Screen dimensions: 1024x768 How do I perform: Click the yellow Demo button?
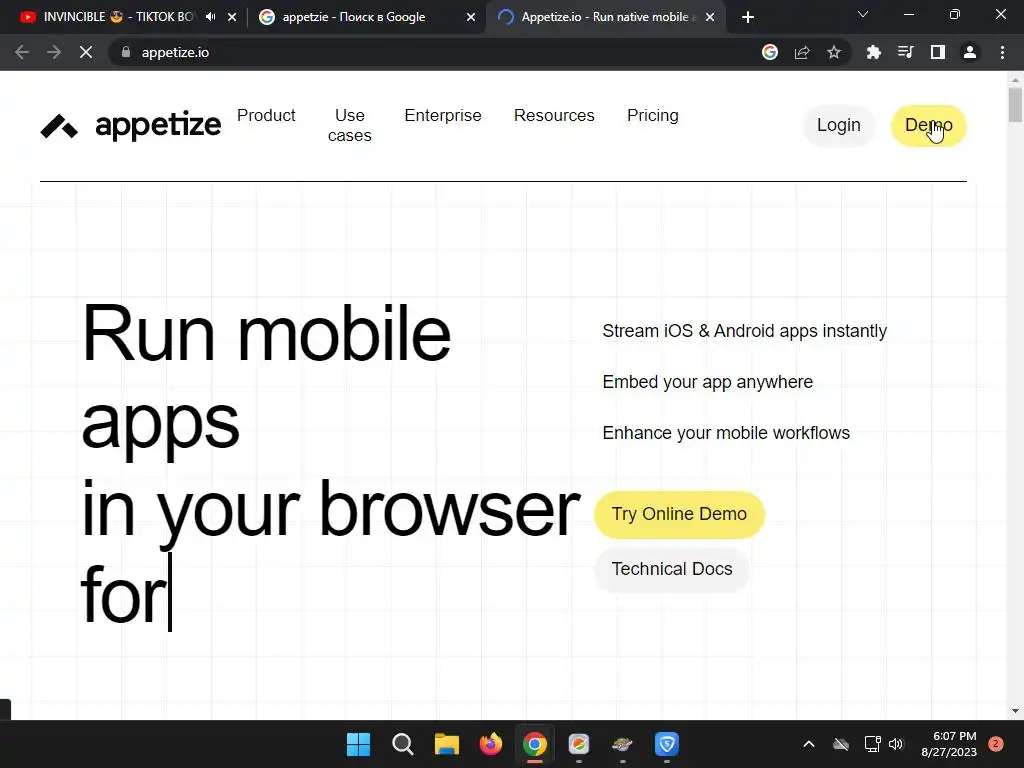click(x=928, y=125)
